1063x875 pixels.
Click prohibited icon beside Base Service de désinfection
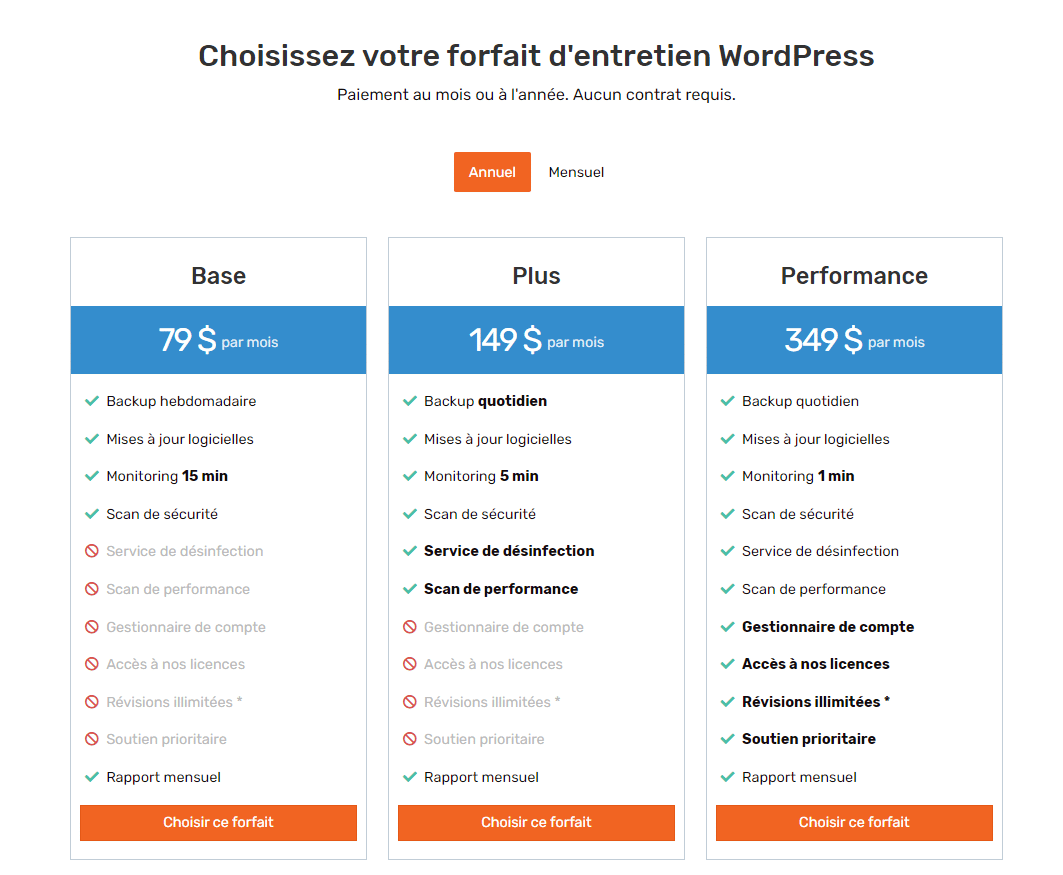tap(92, 551)
